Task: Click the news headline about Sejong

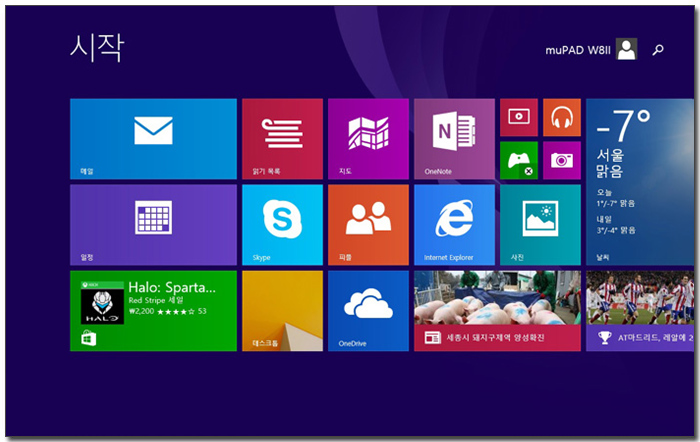Action: tap(496, 338)
